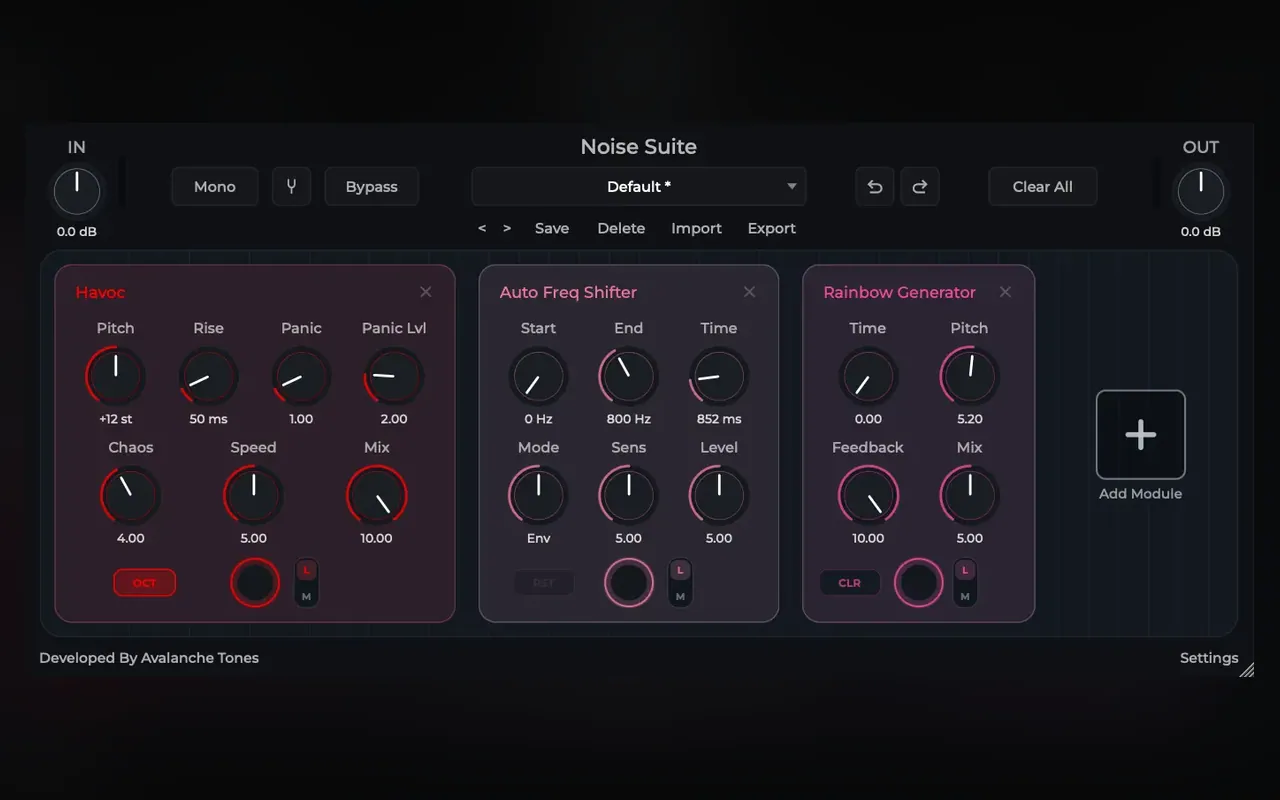Viewport: 1280px width, 800px height.
Task: Click the undo arrow icon
Action: (874, 186)
